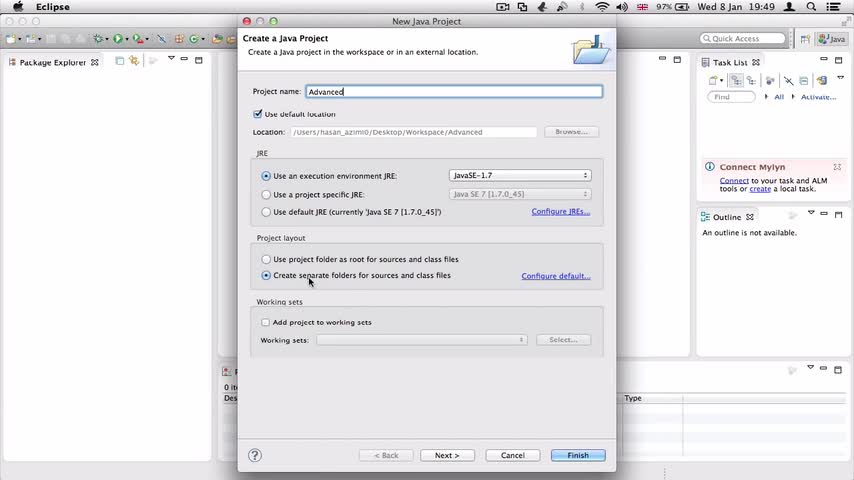Screen dimensions: 854x480
Task: Click the Finish button
Action: pyautogui.click(x=578, y=455)
